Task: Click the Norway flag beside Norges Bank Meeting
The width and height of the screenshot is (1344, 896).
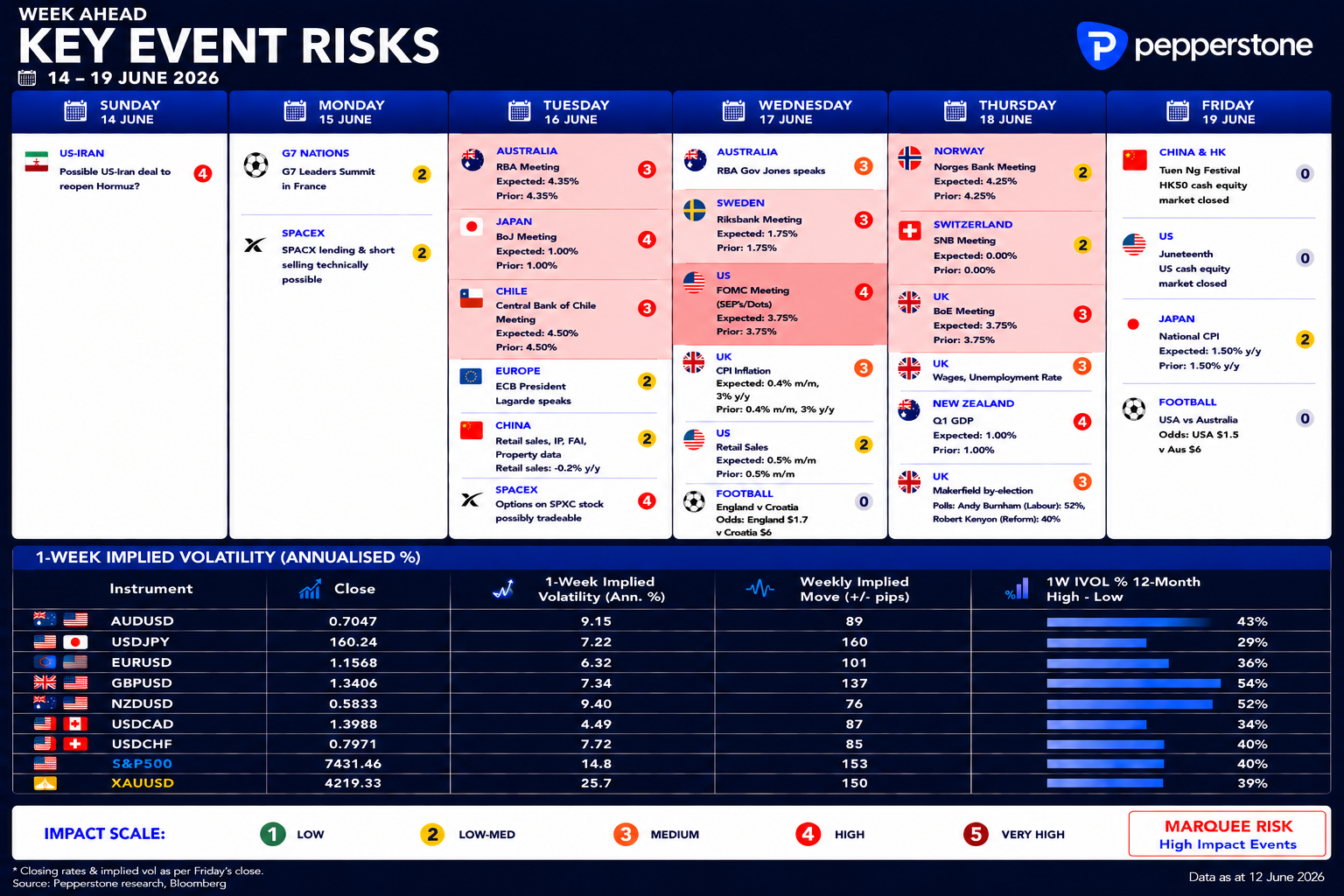Action: [x=910, y=157]
